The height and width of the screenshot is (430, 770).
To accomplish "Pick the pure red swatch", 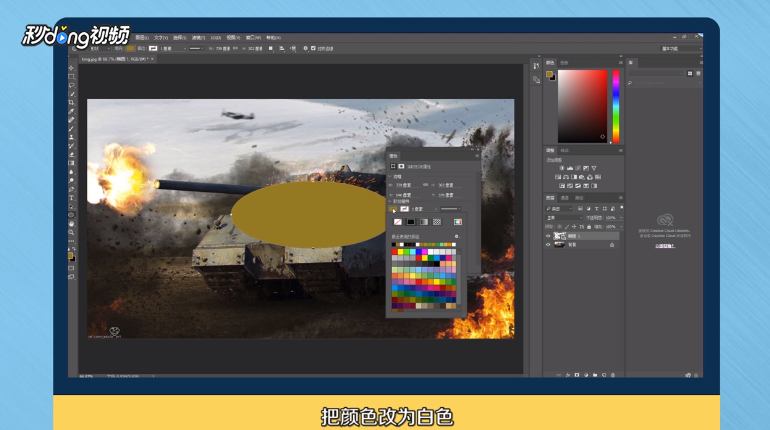I will point(394,252).
